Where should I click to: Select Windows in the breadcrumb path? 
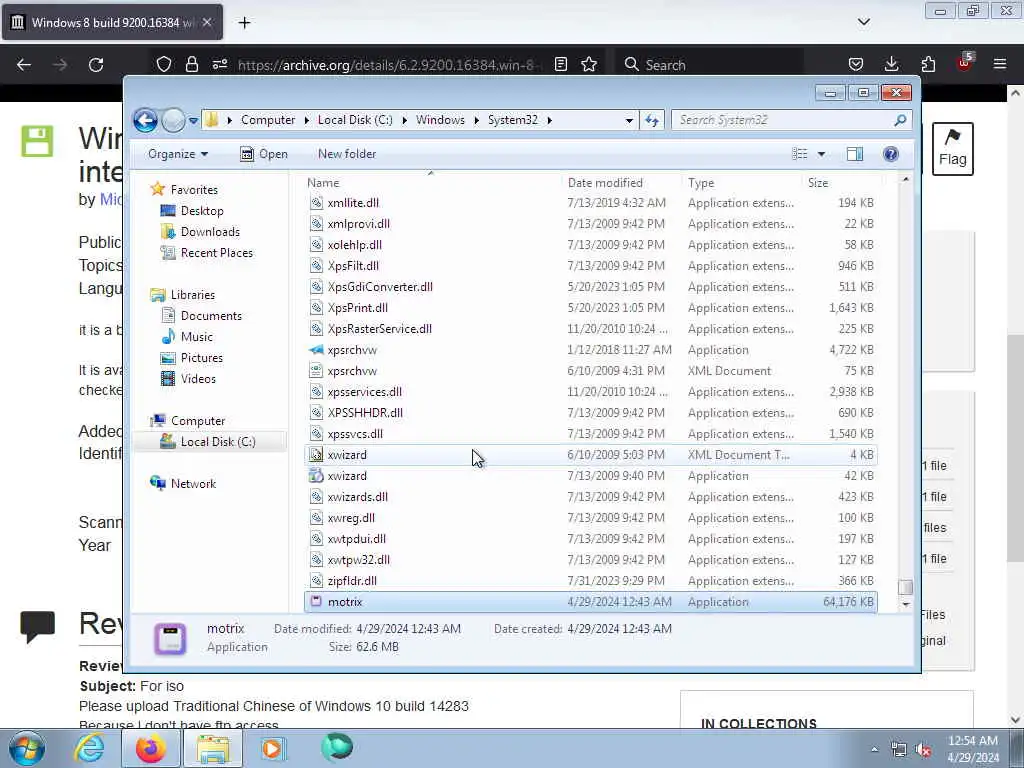[440, 120]
